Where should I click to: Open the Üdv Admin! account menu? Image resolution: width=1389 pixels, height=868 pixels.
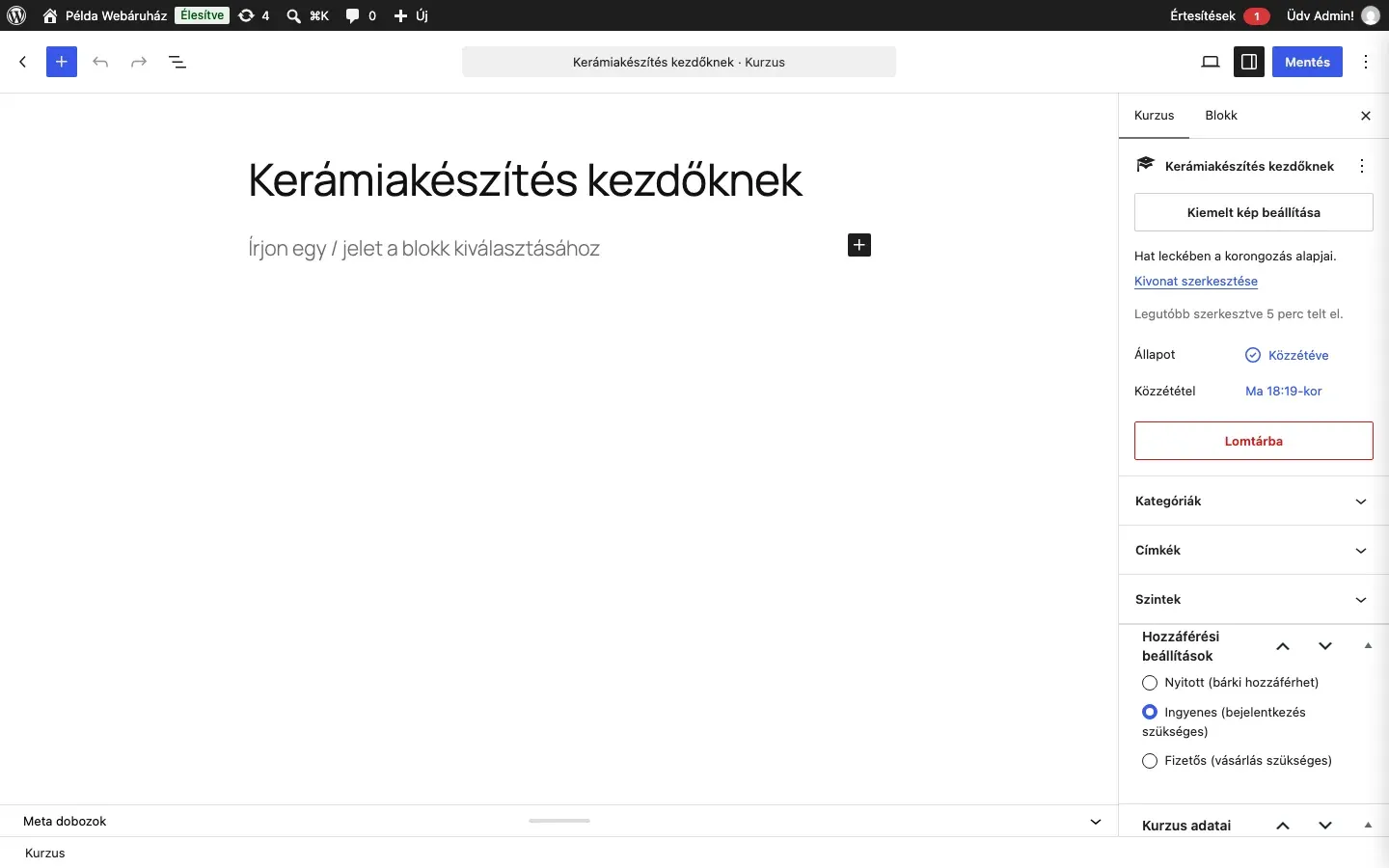pos(1334,15)
